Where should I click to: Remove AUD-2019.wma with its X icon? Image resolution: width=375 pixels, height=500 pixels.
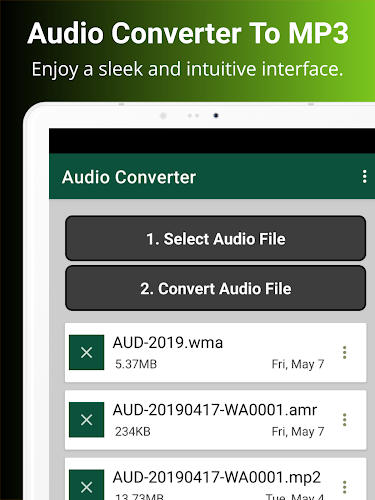86,352
